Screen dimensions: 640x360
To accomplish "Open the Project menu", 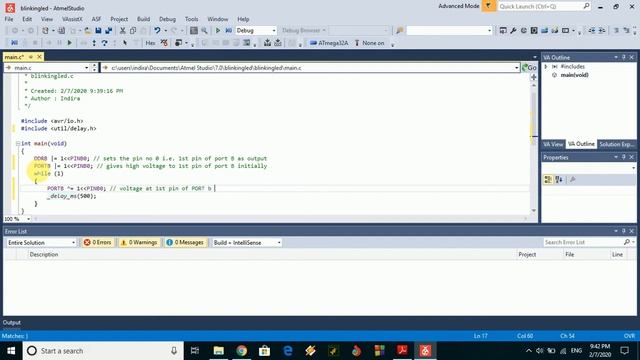I will pyautogui.click(x=119, y=19).
